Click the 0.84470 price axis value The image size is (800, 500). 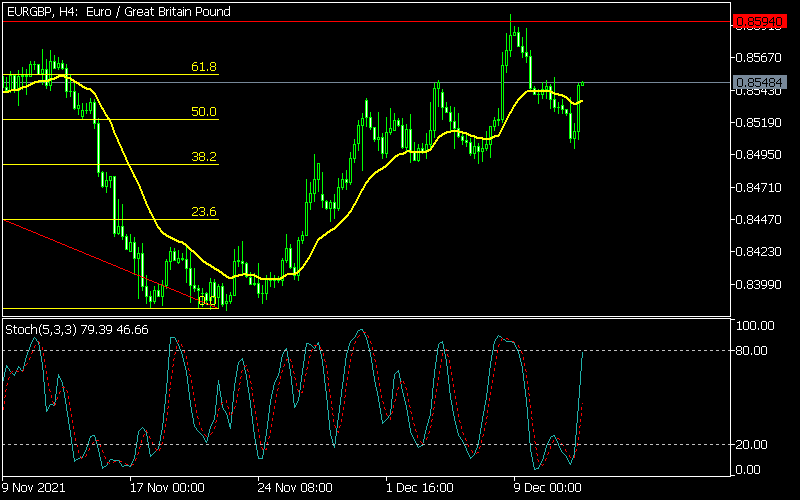click(759, 219)
